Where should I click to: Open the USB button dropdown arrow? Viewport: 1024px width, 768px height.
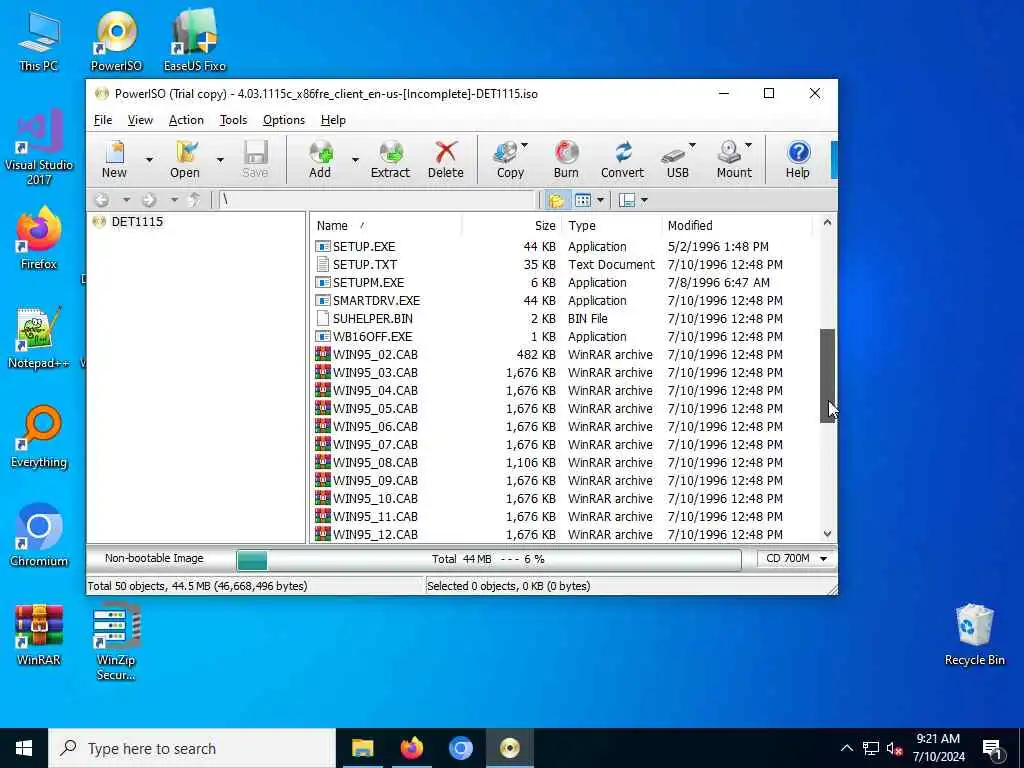(692, 146)
